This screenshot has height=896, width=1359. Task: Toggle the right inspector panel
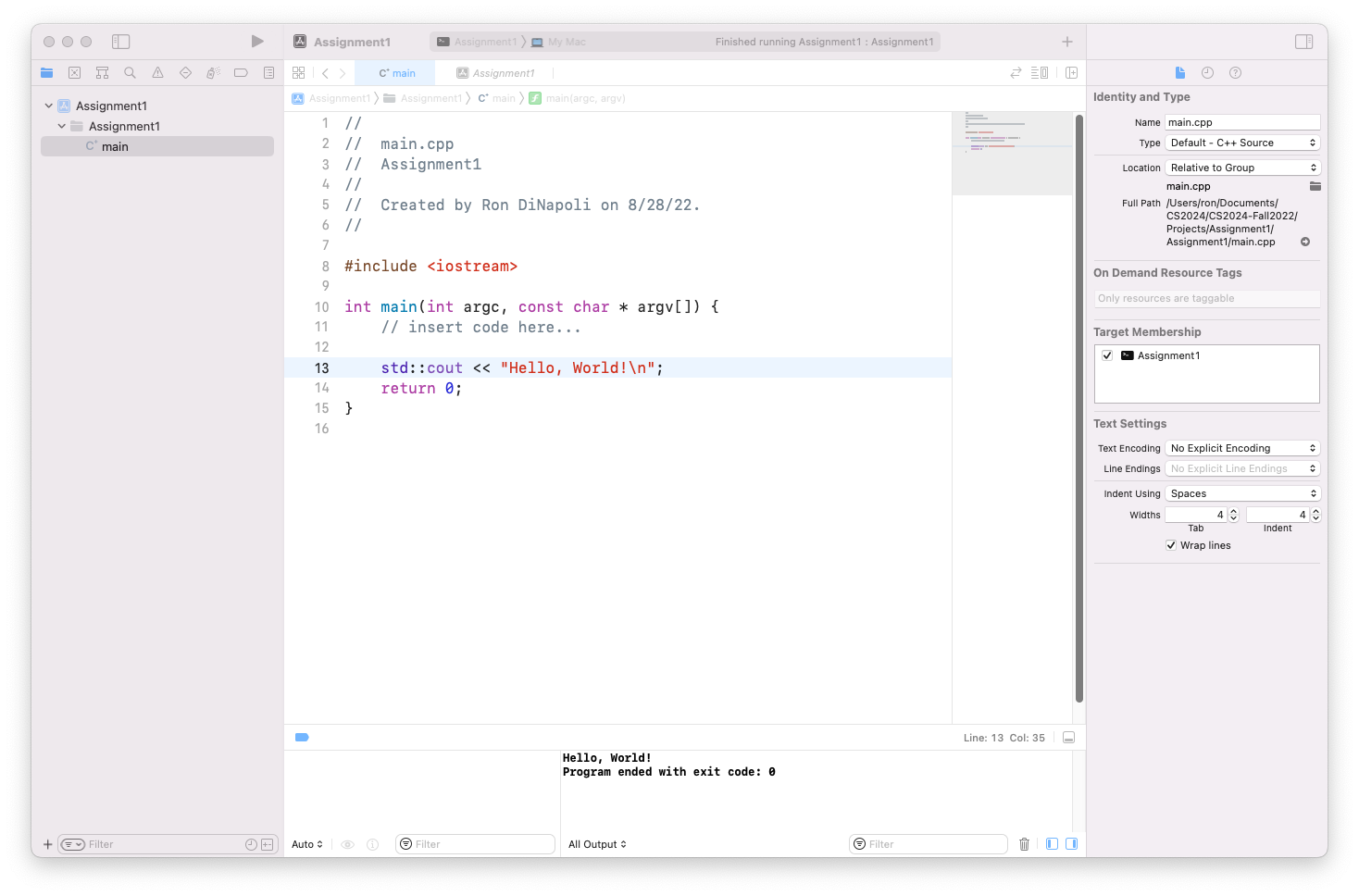(x=1303, y=42)
